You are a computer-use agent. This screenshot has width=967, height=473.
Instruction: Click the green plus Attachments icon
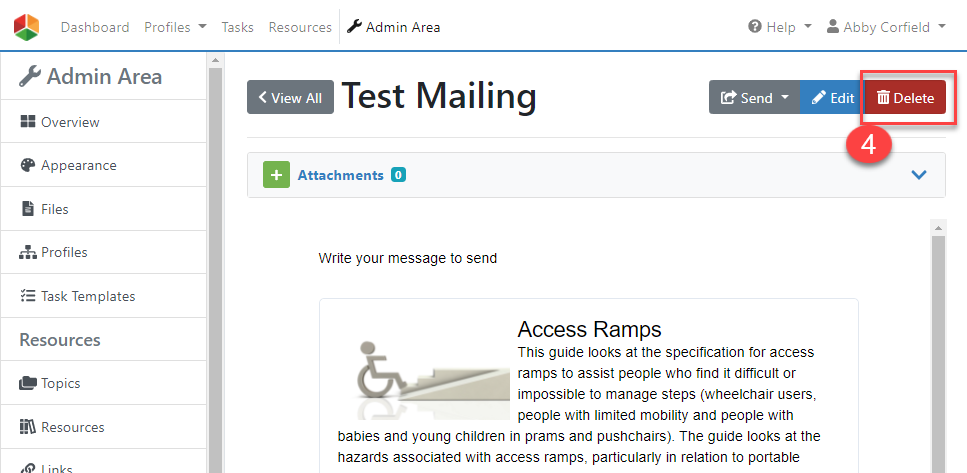[276, 175]
